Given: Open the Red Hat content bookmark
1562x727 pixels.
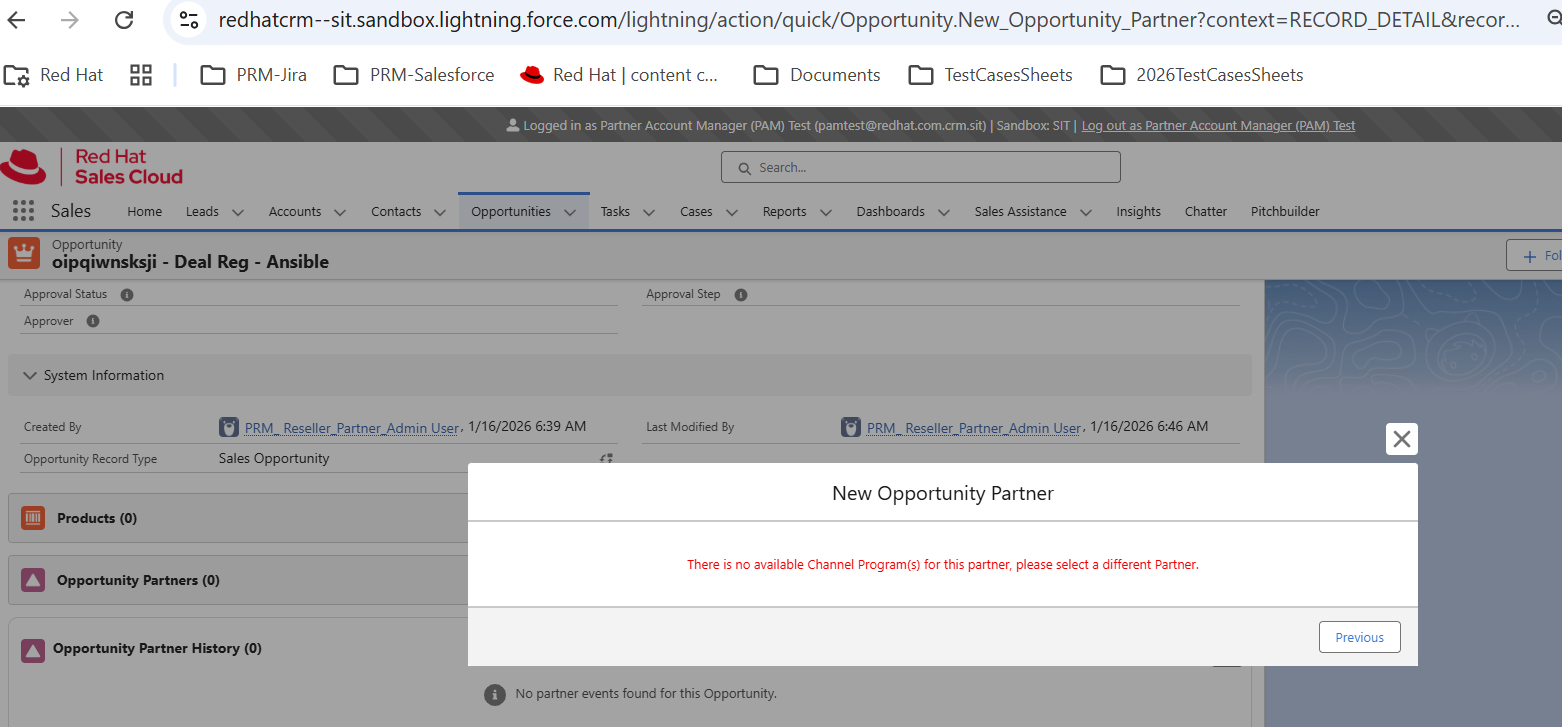Looking at the screenshot, I should click(619, 75).
